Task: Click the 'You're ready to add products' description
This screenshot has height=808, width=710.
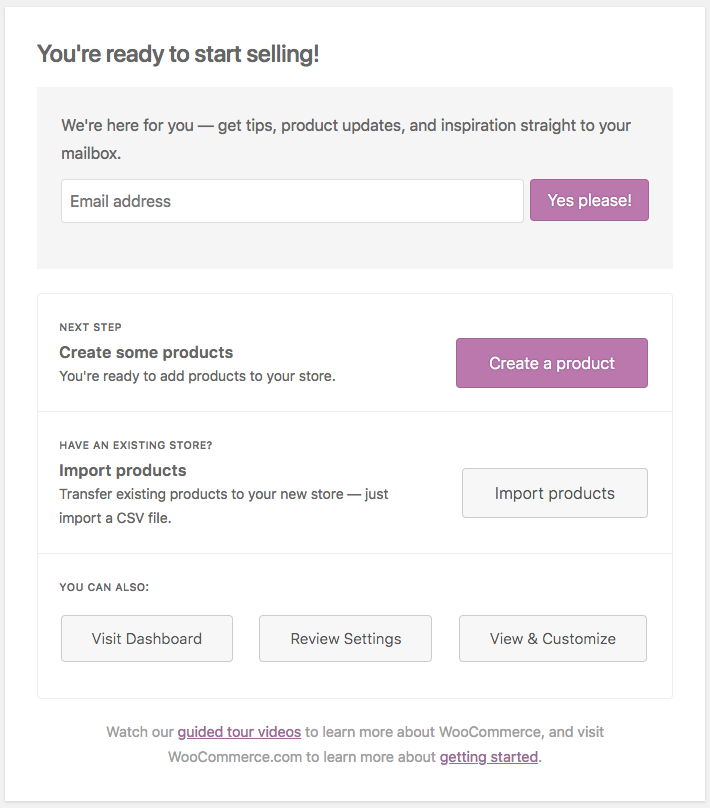Action: pos(197,377)
